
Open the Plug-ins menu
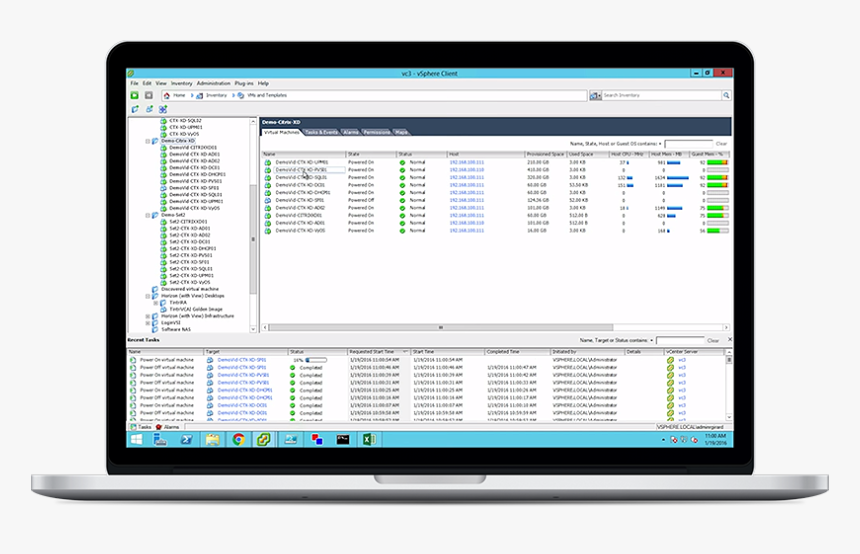point(244,83)
